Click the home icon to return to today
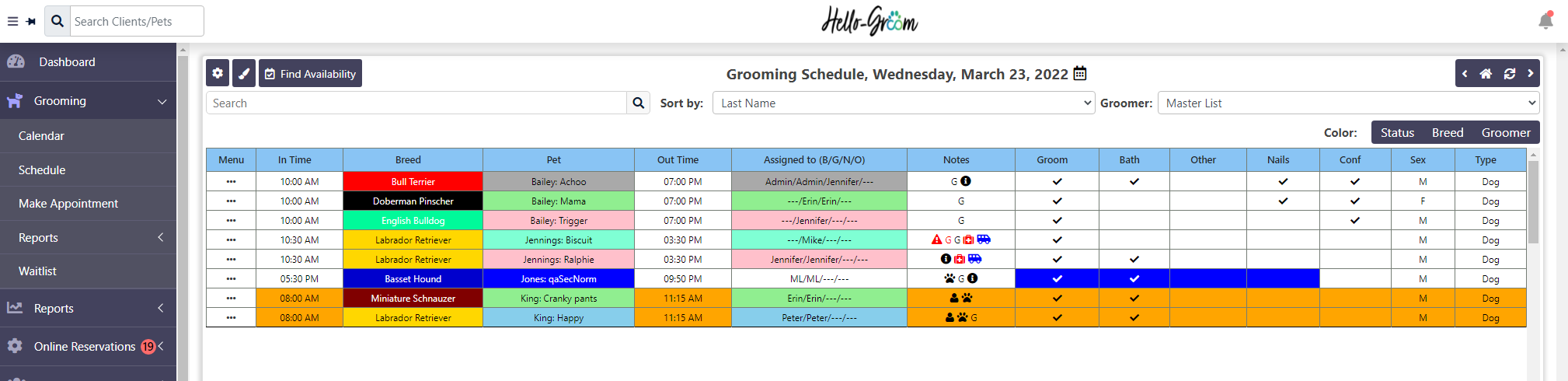 pyautogui.click(x=1486, y=74)
